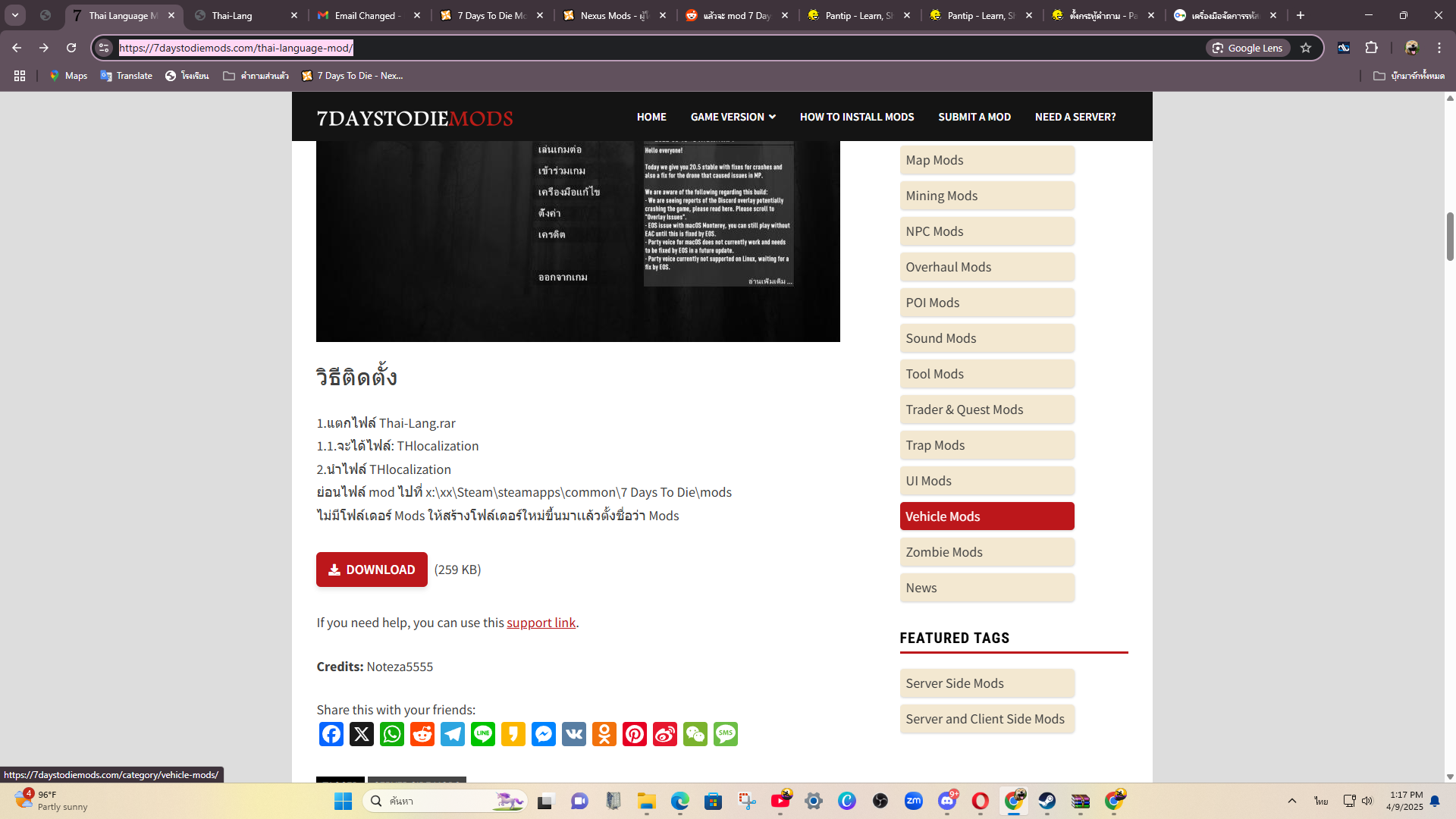This screenshot has height=819, width=1456.
Task: Open the clock and date panel
Action: 1405,801
